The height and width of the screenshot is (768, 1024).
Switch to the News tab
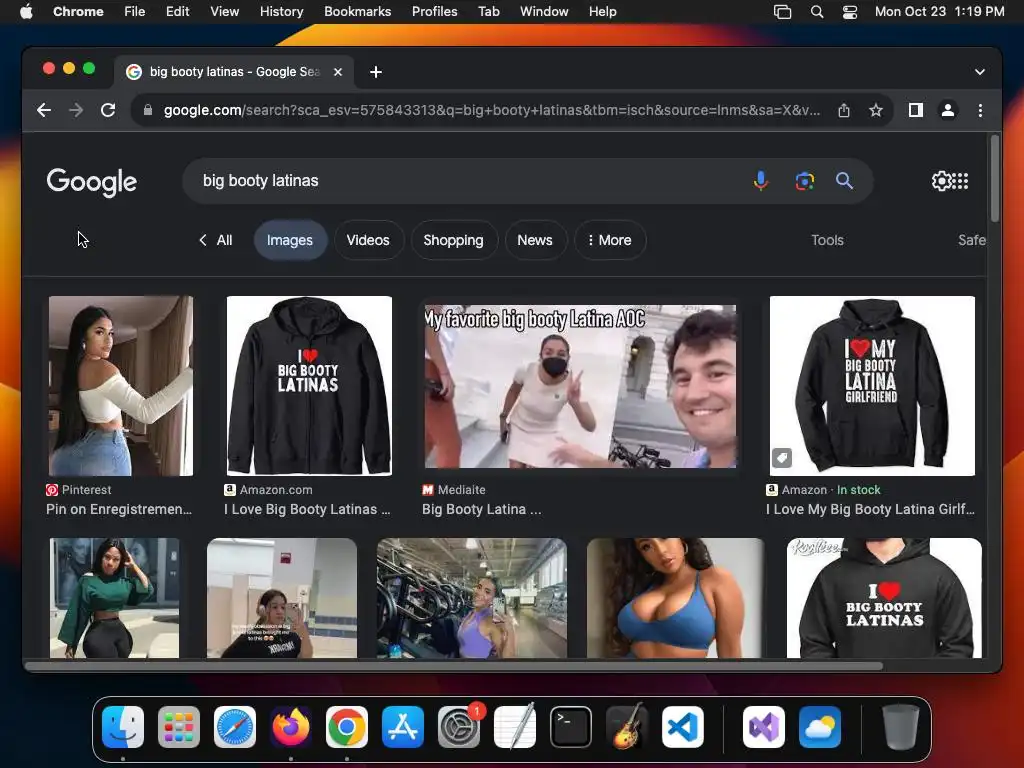pyautogui.click(x=535, y=240)
